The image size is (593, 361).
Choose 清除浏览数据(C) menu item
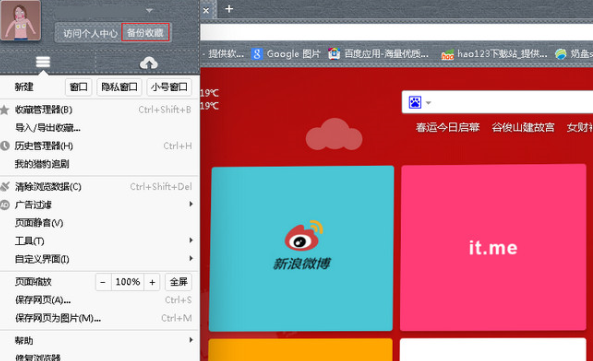(100, 187)
